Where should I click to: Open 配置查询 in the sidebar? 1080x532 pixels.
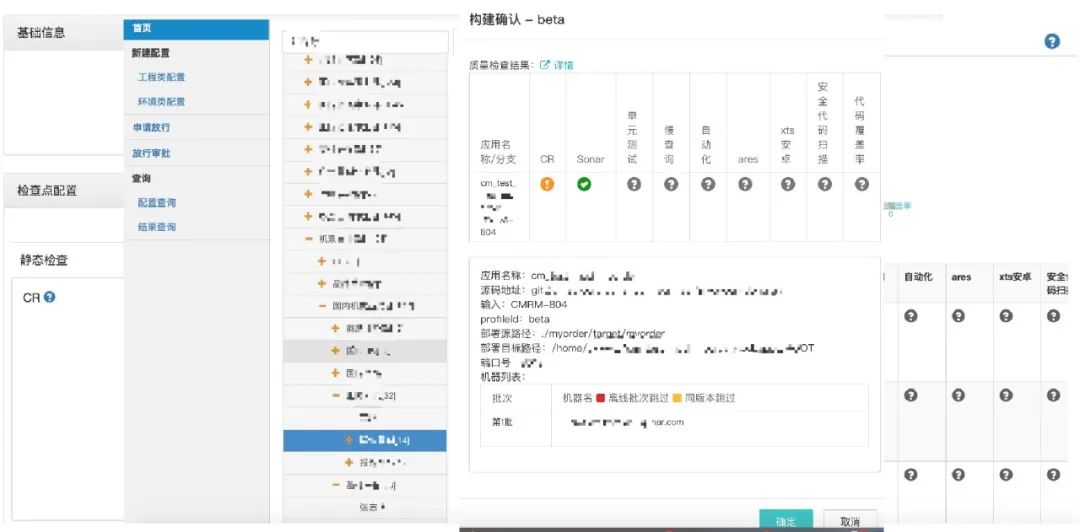(156, 203)
